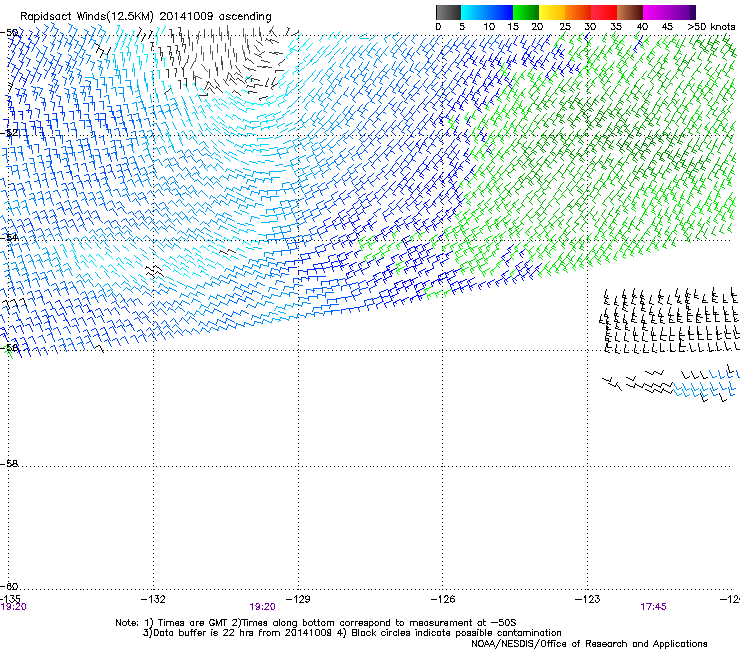Click the cyan 5-10 knots color band
Viewport: 740px width, 650px height.
coord(474,12)
